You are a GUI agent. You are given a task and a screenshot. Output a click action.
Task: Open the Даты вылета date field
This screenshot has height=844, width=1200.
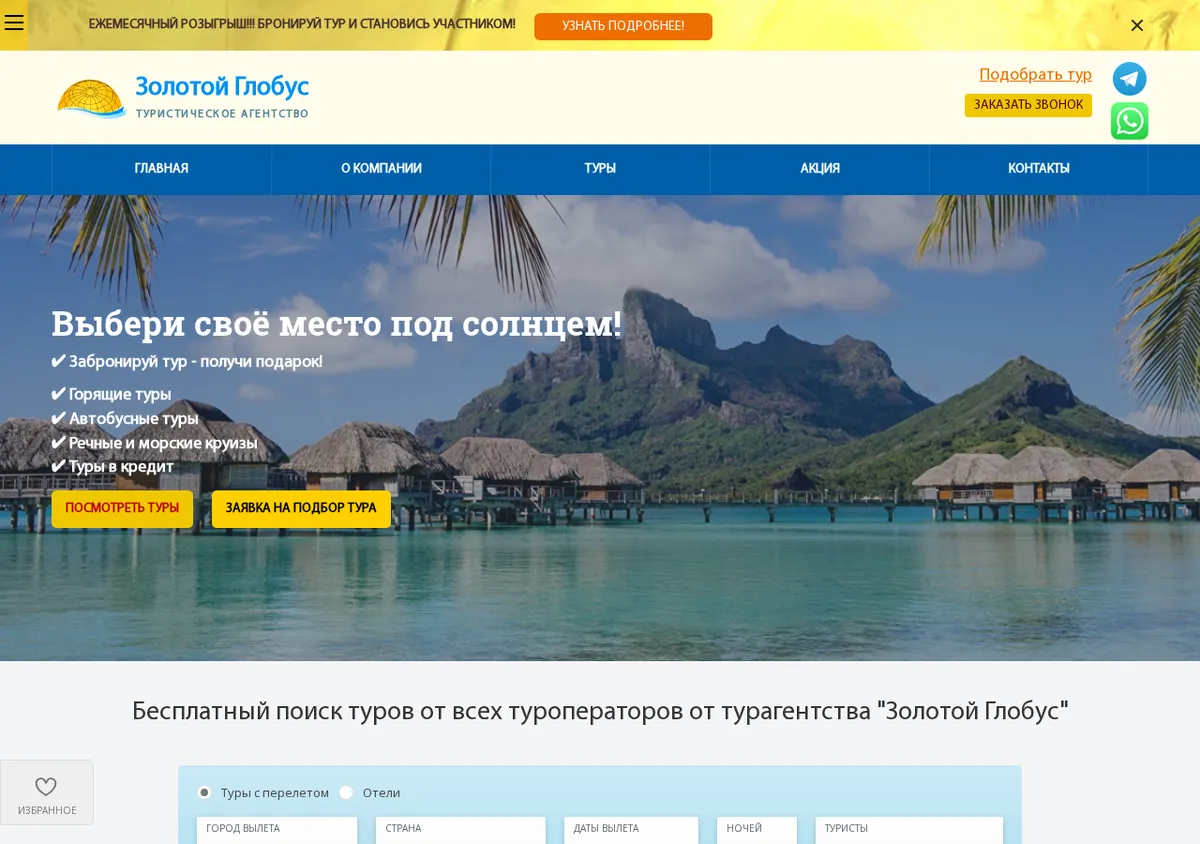point(631,830)
